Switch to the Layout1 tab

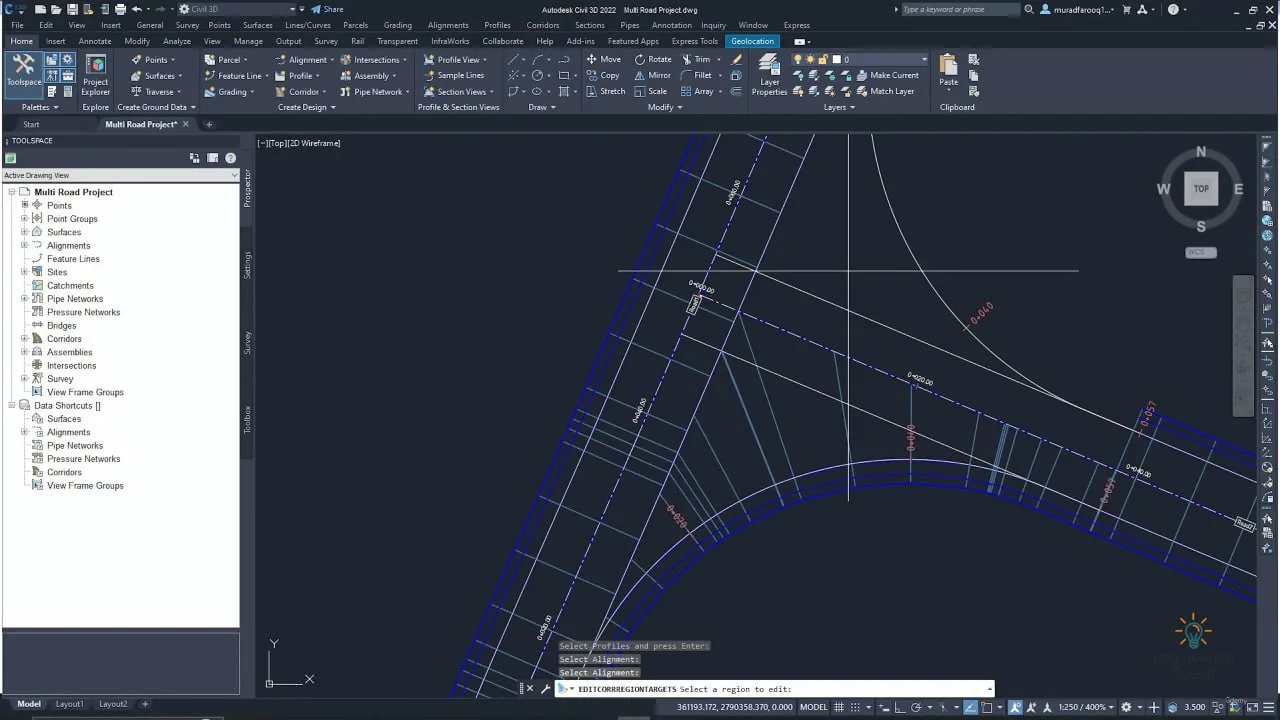tap(69, 704)
